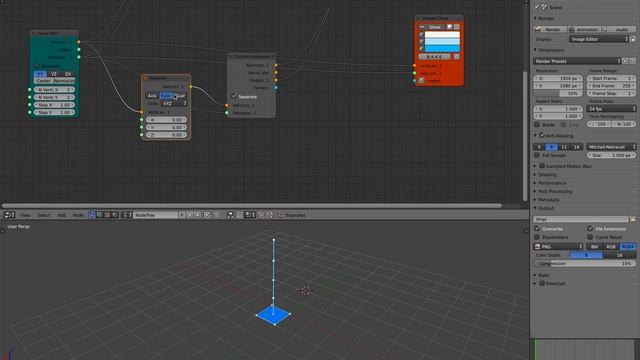Screen dimensions: 640x360
Task: Select the YZ plane direction
Action: (x=53, y=74)
